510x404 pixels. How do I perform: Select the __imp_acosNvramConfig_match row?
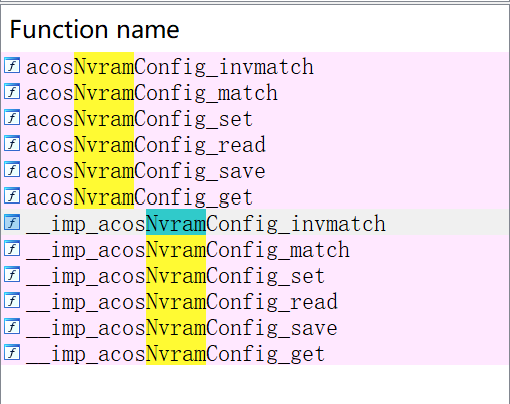coord(255,249)
